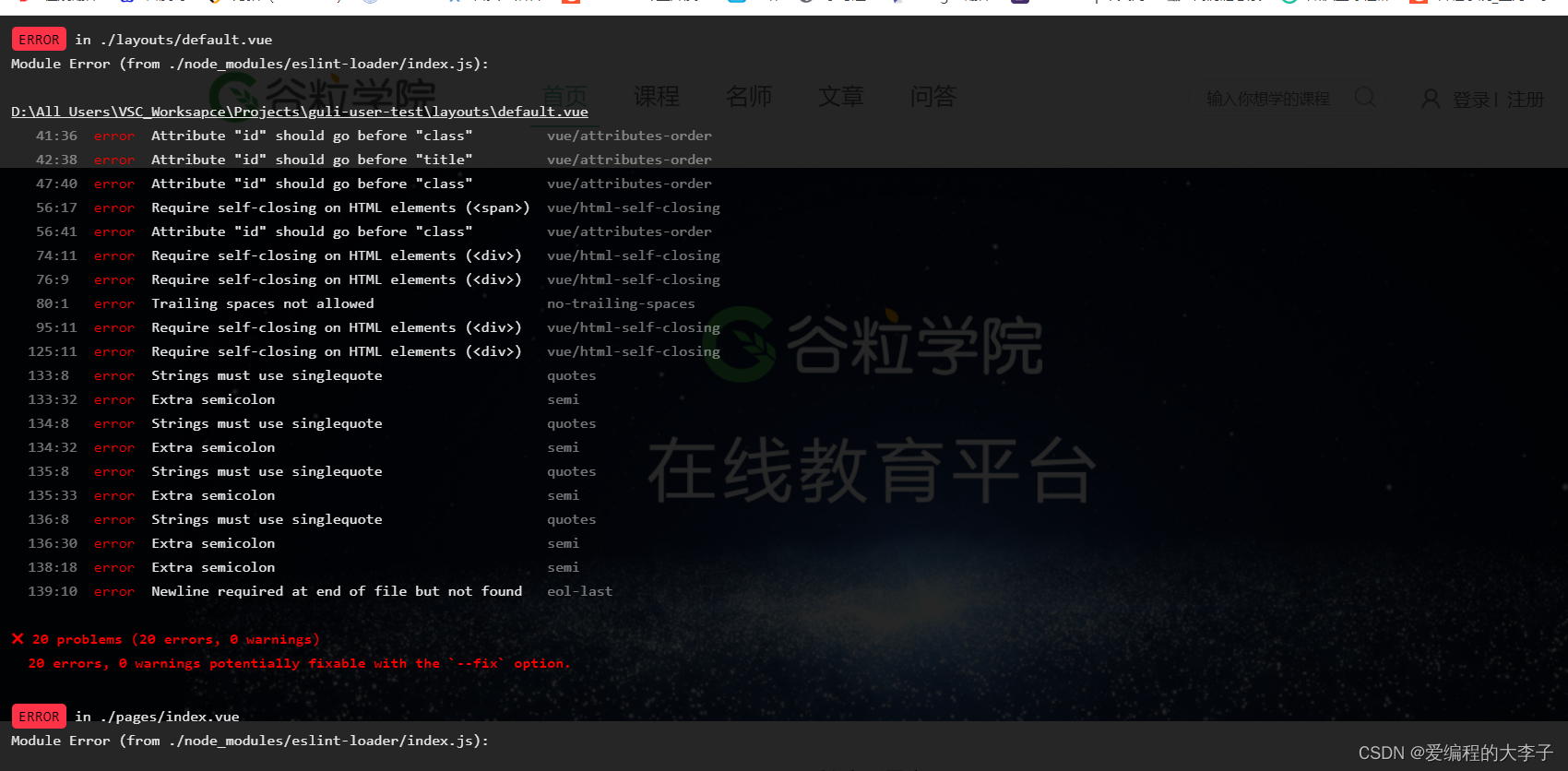This screenshot has height=771, width=1568.
Task: Click the course search input field
Action: click(1269, 98)
